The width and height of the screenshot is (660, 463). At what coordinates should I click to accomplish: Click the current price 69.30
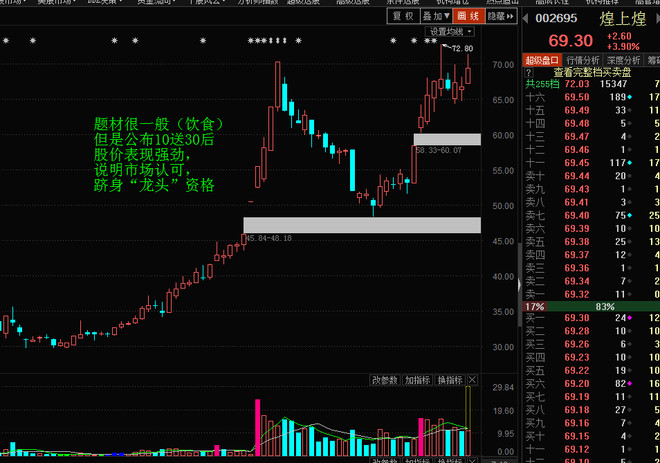pos(570,41)
